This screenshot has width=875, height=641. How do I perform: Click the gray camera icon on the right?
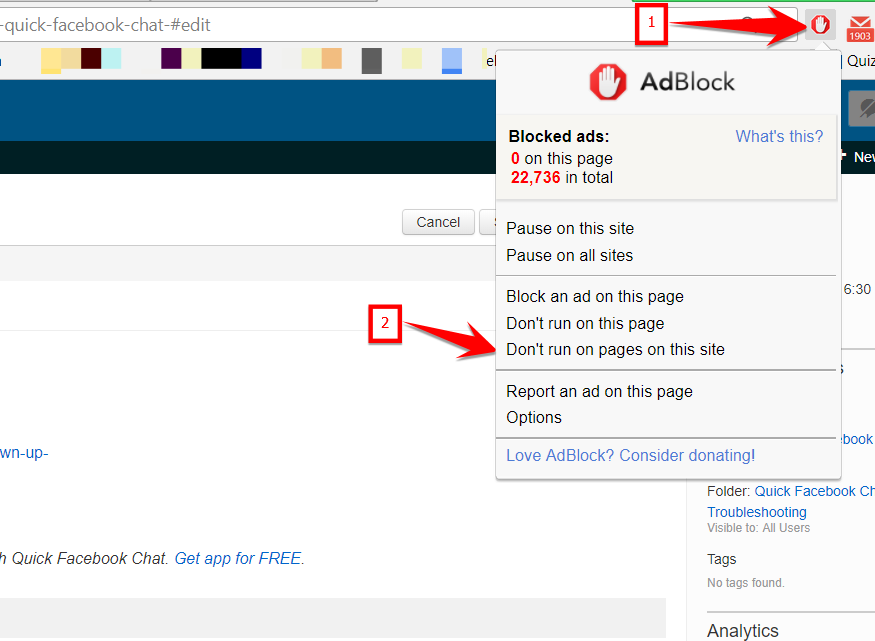tap(864, 108)
